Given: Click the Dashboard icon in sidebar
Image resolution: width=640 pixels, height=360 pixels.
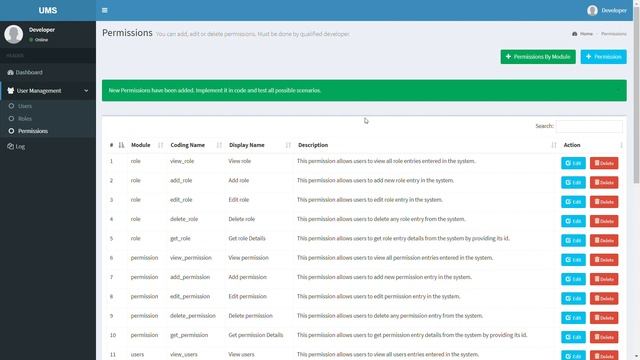Looking at the screenshot, I should click(10, 72).
